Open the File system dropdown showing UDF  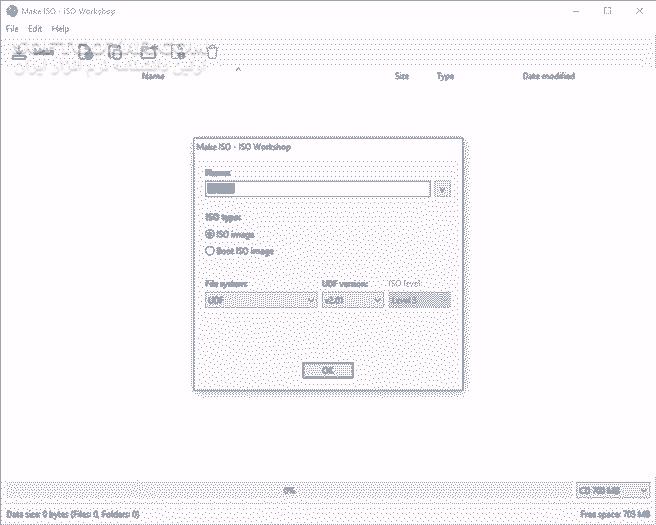[x=261, y=300]
